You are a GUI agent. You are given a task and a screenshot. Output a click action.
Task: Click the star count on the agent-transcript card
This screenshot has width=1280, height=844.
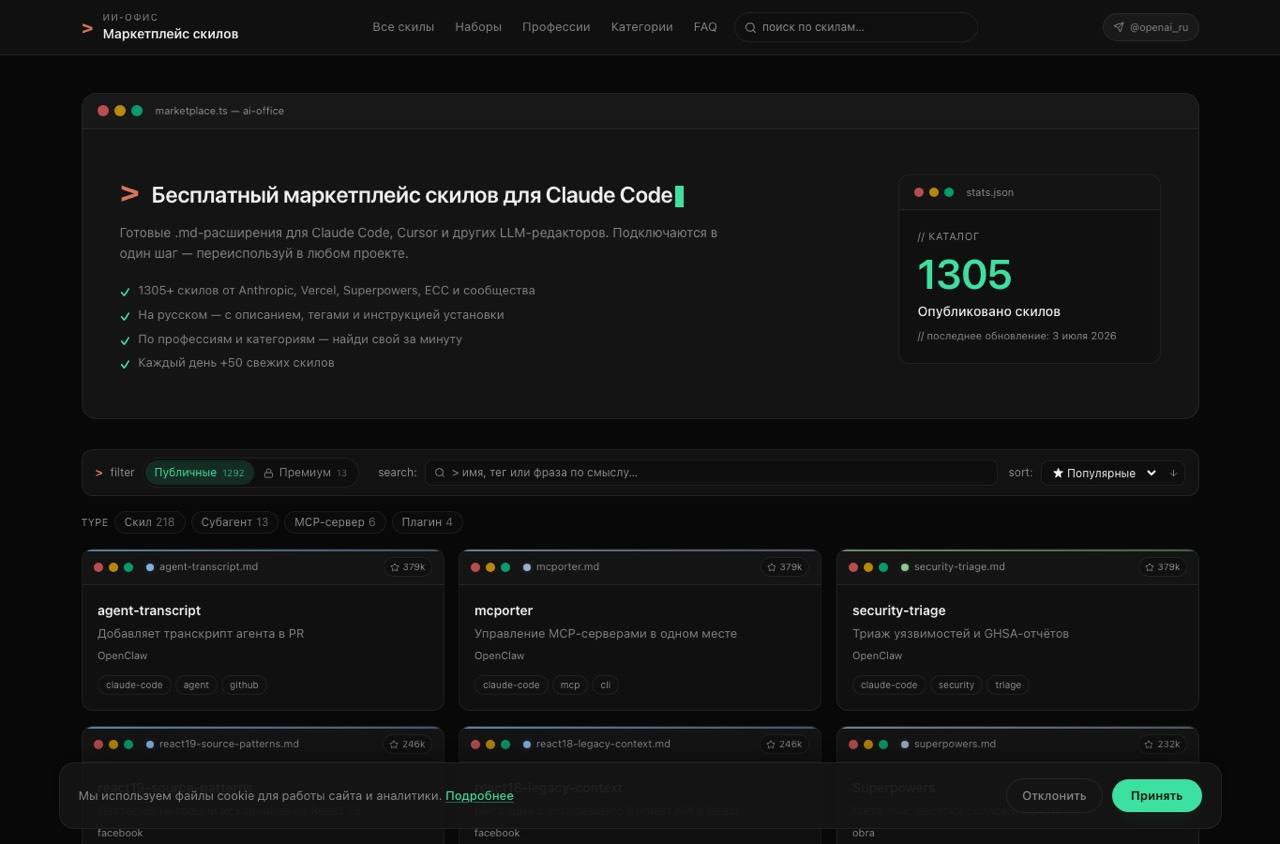click(x=407, y=567)
